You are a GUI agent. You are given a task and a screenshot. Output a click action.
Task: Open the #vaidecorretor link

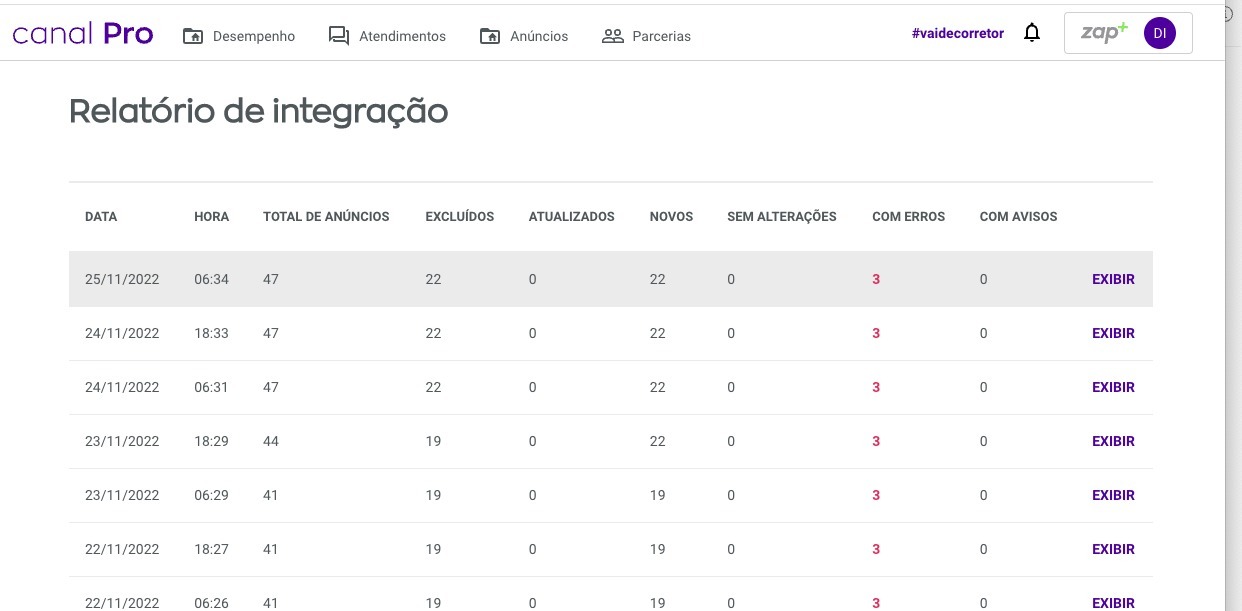pos(958,33)
